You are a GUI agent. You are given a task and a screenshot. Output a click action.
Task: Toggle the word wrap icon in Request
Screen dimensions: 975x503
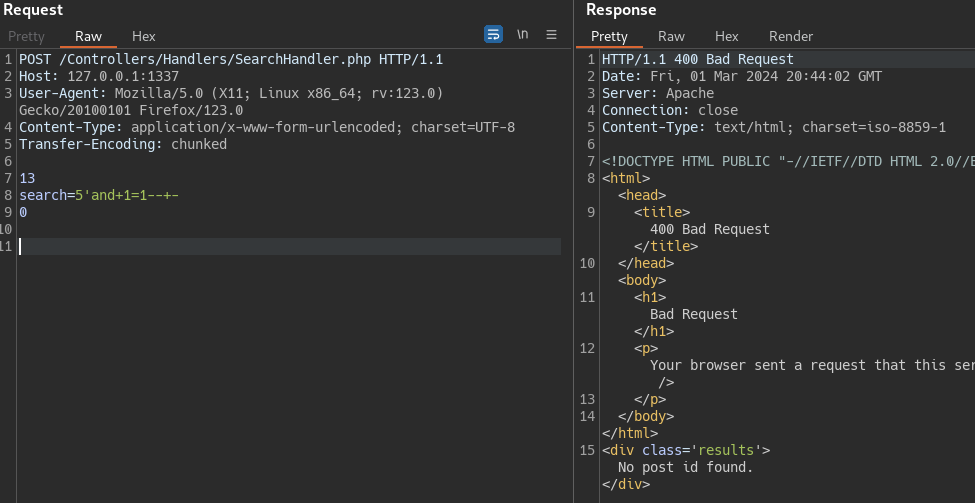point(493,35)
